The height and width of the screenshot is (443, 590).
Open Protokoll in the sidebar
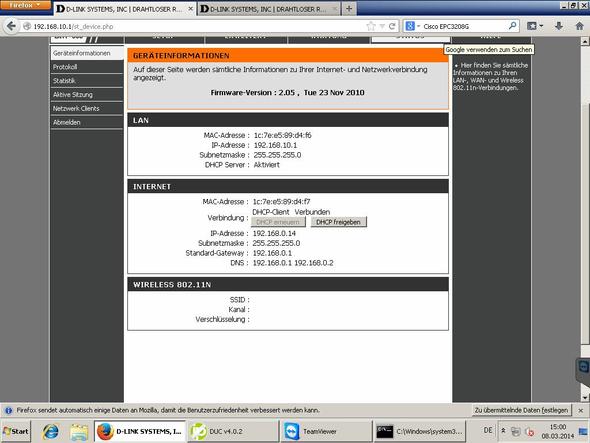pyautogui.click(x=87, y=67)
